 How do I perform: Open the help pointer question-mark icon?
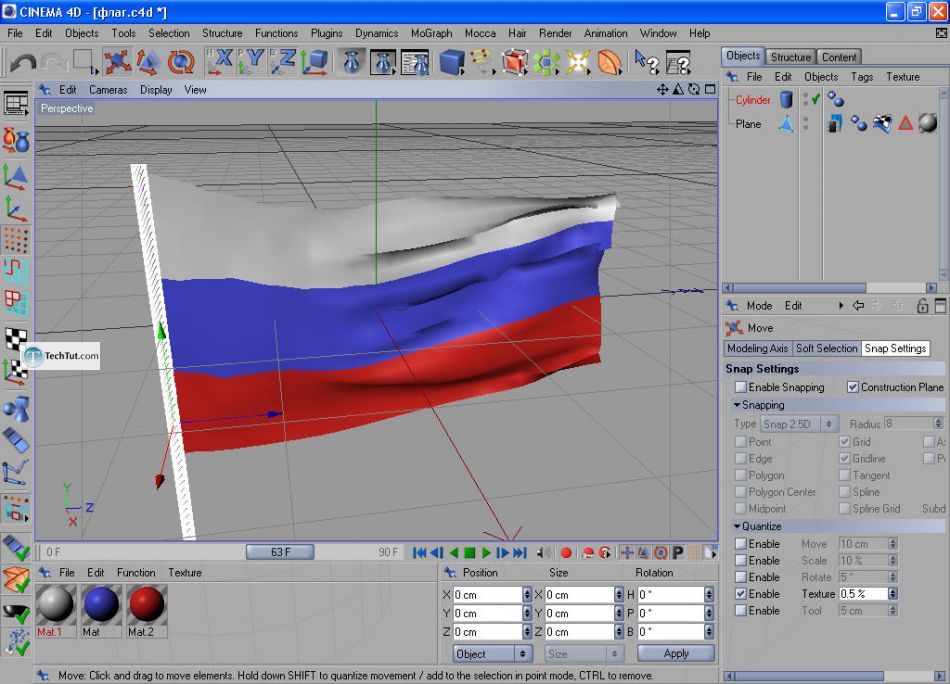tap(646, 62)
